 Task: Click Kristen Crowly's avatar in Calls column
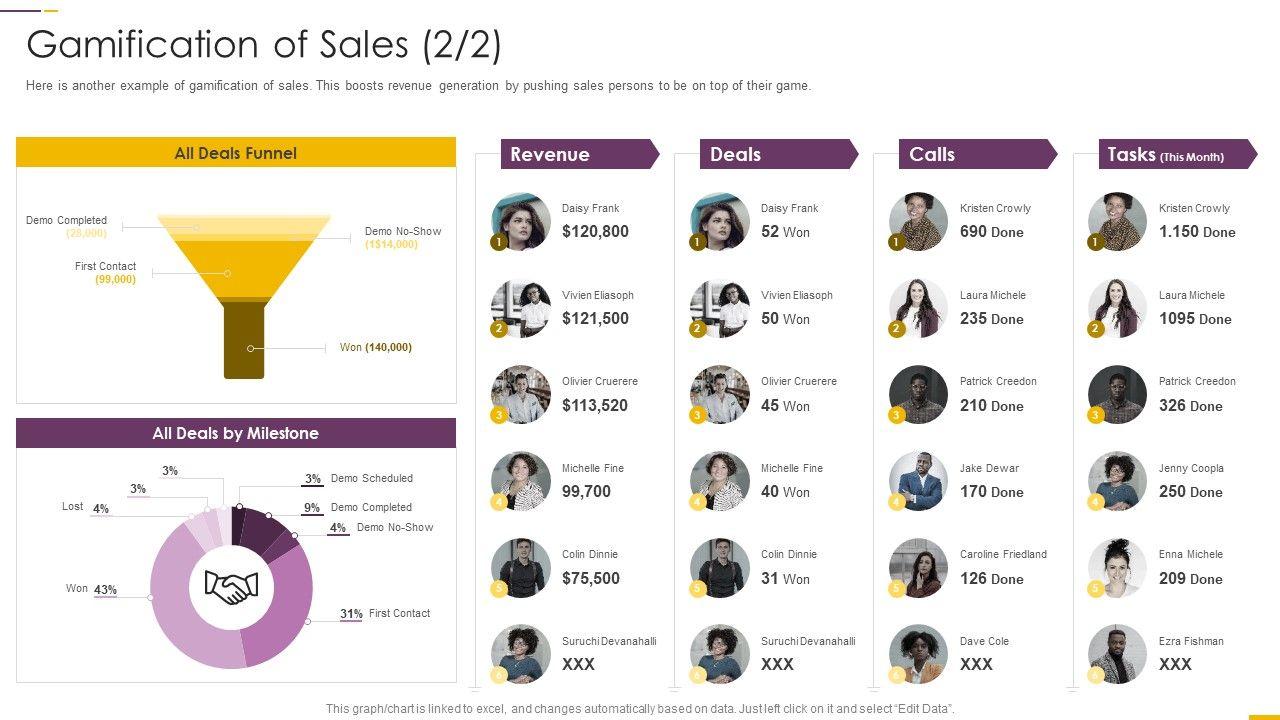918,221
